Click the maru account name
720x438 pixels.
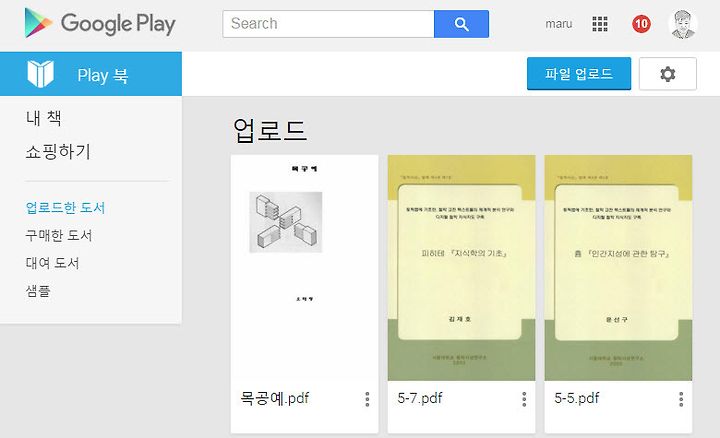point(558,24)
